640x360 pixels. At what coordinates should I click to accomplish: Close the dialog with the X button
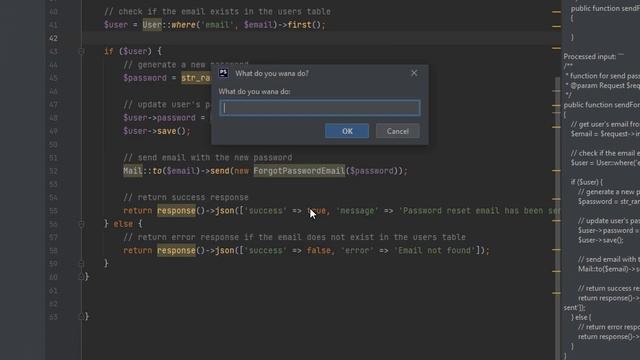[x=414, y=73]
